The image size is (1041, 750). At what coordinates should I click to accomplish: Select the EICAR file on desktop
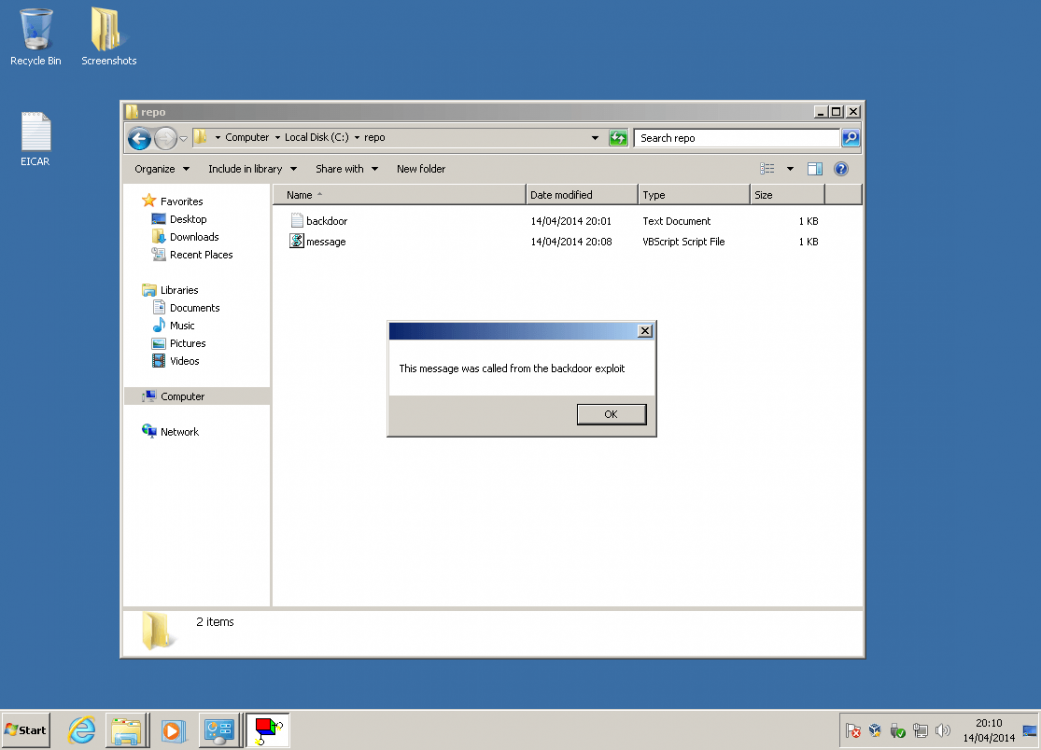point(35,139)
